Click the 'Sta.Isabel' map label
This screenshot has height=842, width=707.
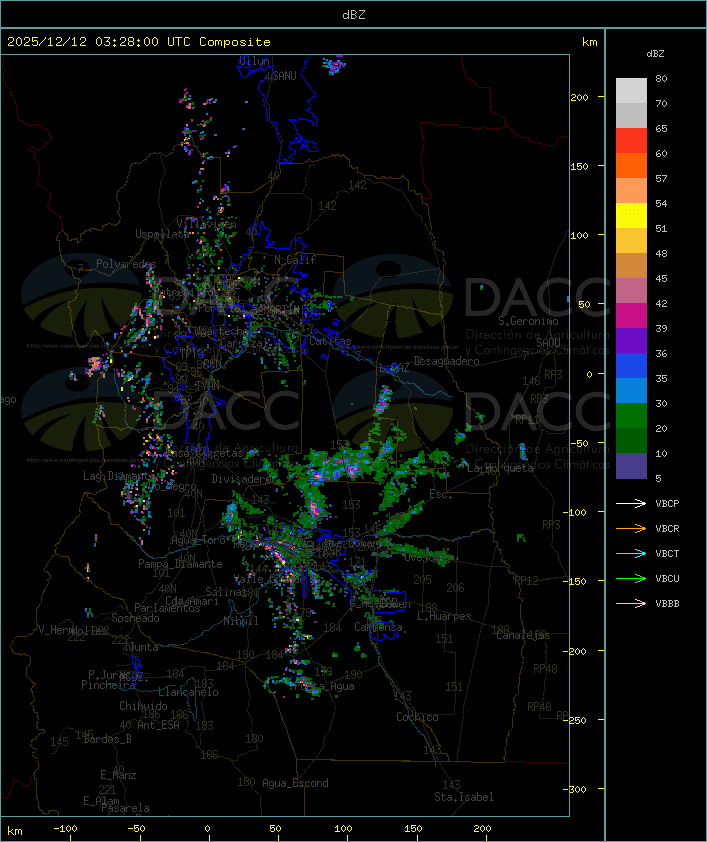click(x=464, y=797)
